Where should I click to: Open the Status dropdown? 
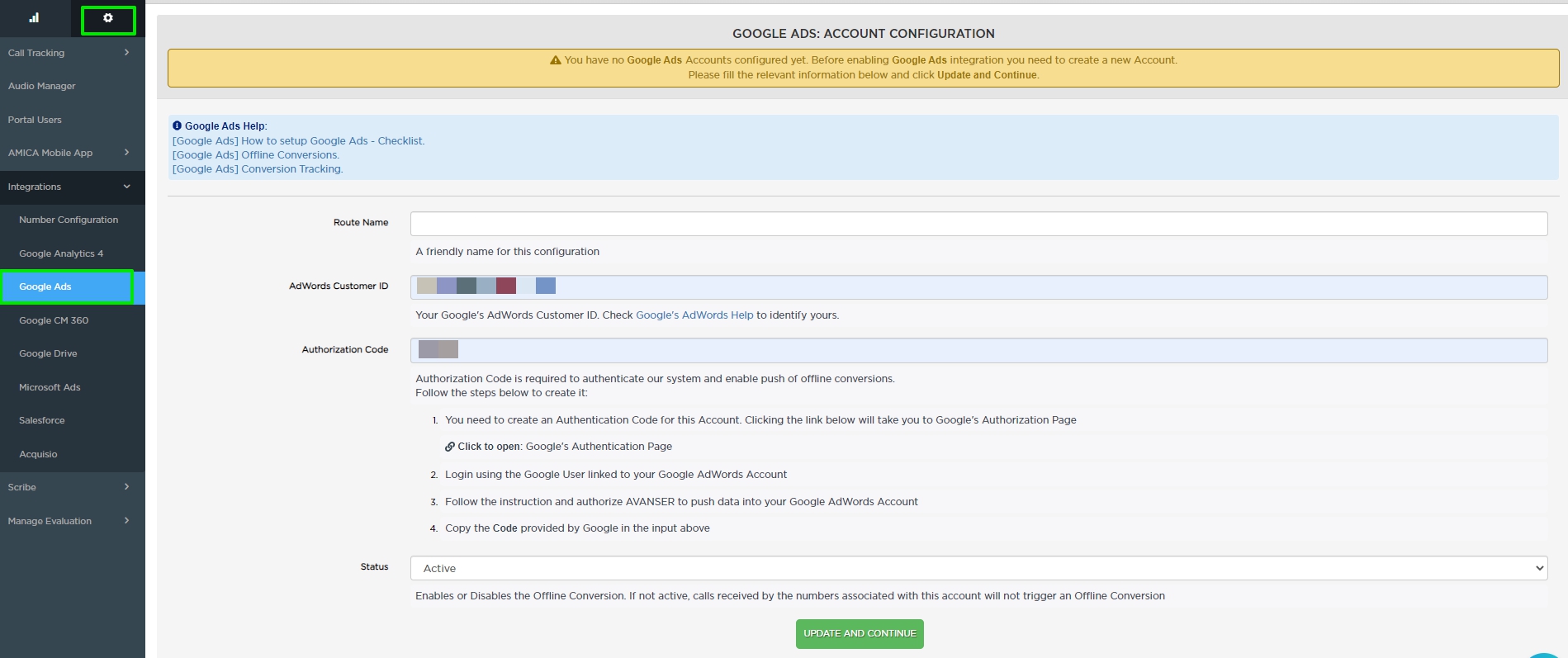click(x=978, y=568)
